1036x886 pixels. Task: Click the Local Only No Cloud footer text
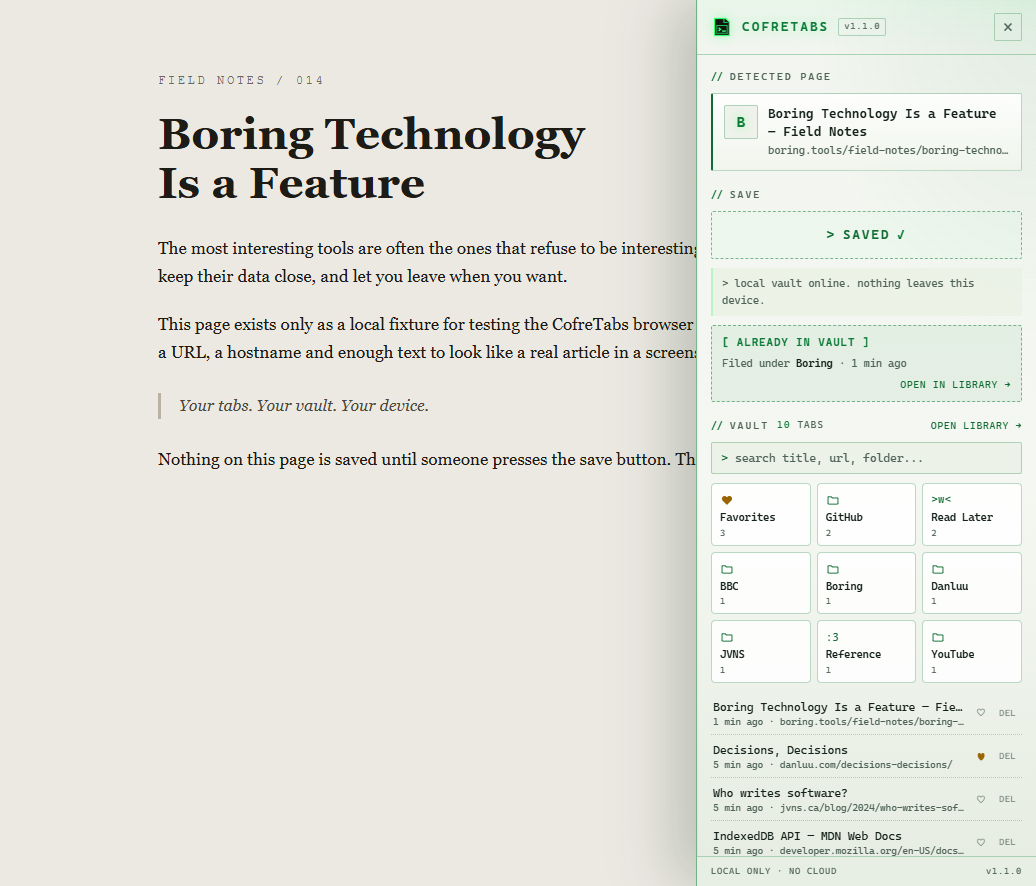(x=774, y=871)
